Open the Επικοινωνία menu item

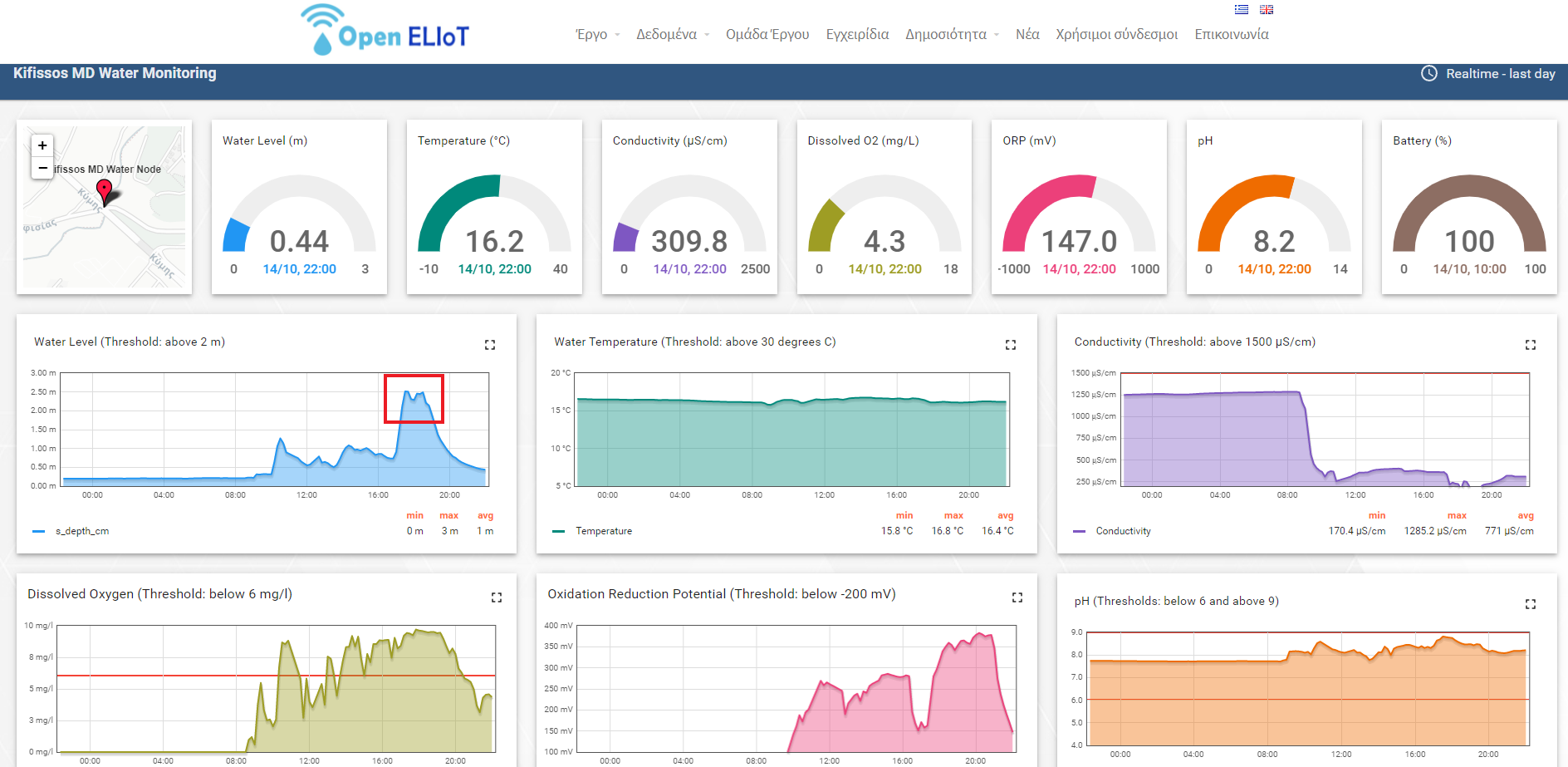(1232, 34)
